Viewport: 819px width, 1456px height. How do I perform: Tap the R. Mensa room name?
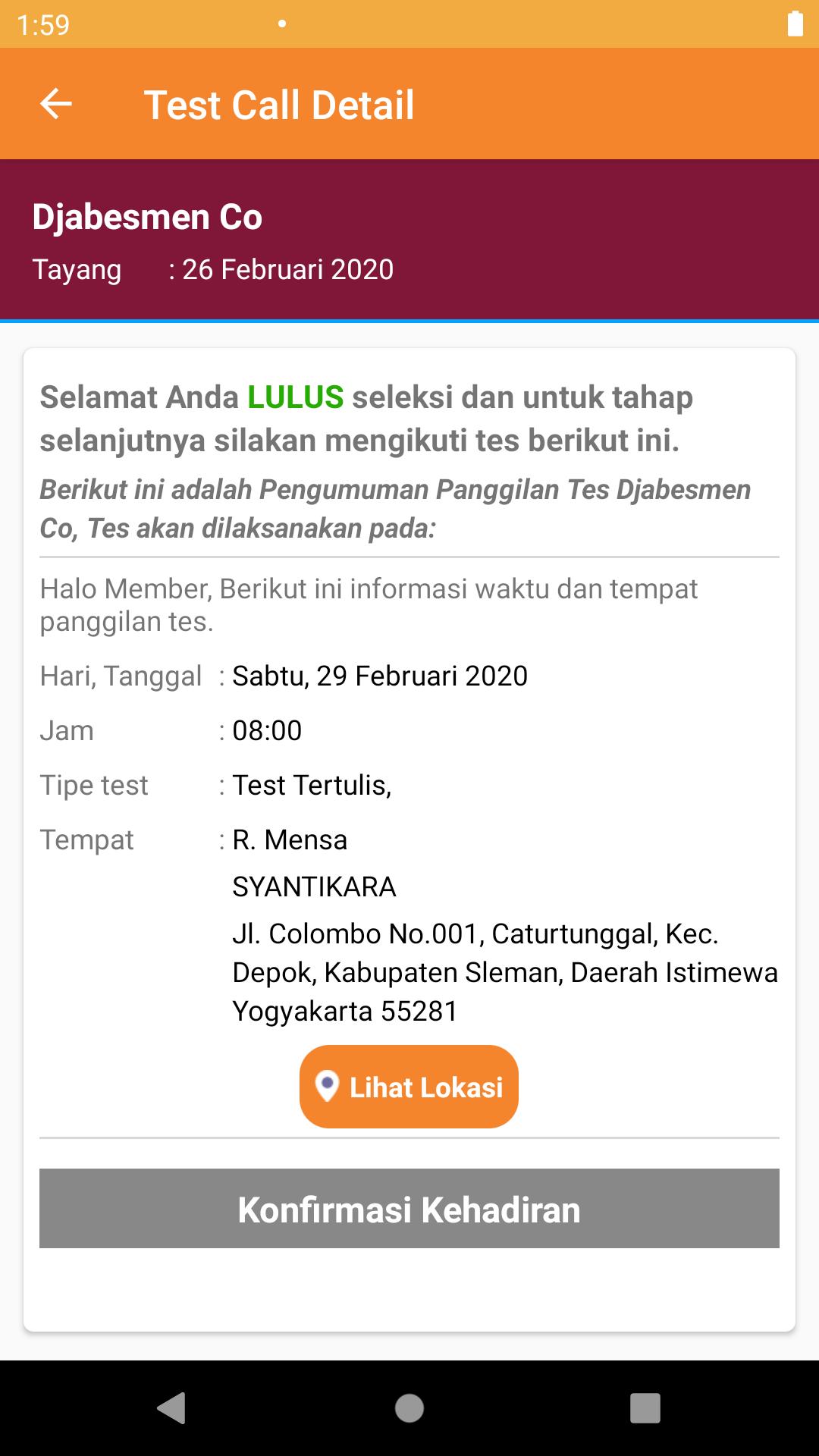pyautogui.click(x=290, y=839)
